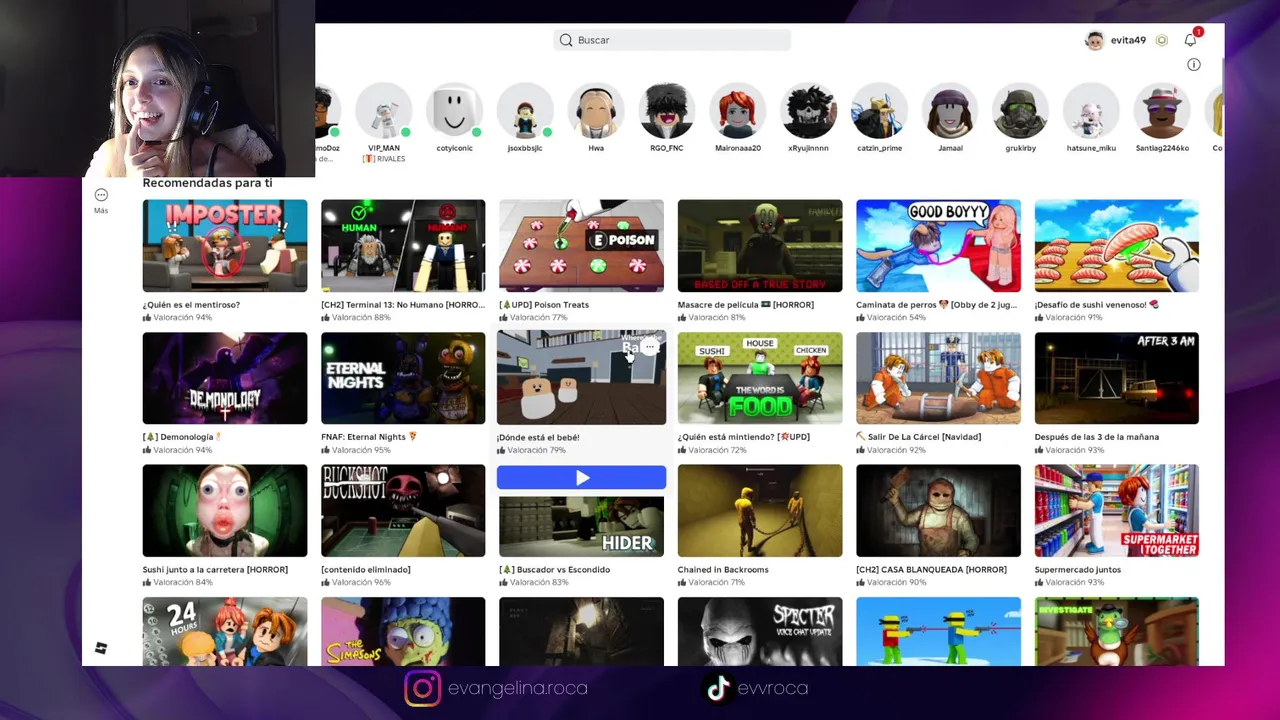The image size is (1280, 720).
Task: Open friend jsoxbbsjlc avatar
Action: click(525, 111)
